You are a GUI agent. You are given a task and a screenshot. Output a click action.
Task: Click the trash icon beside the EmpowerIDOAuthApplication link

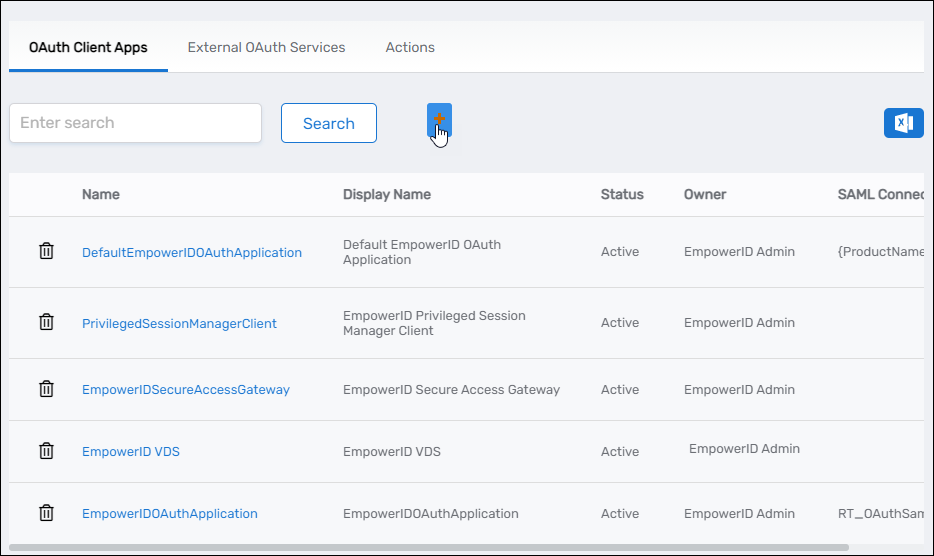click(46, 512)
